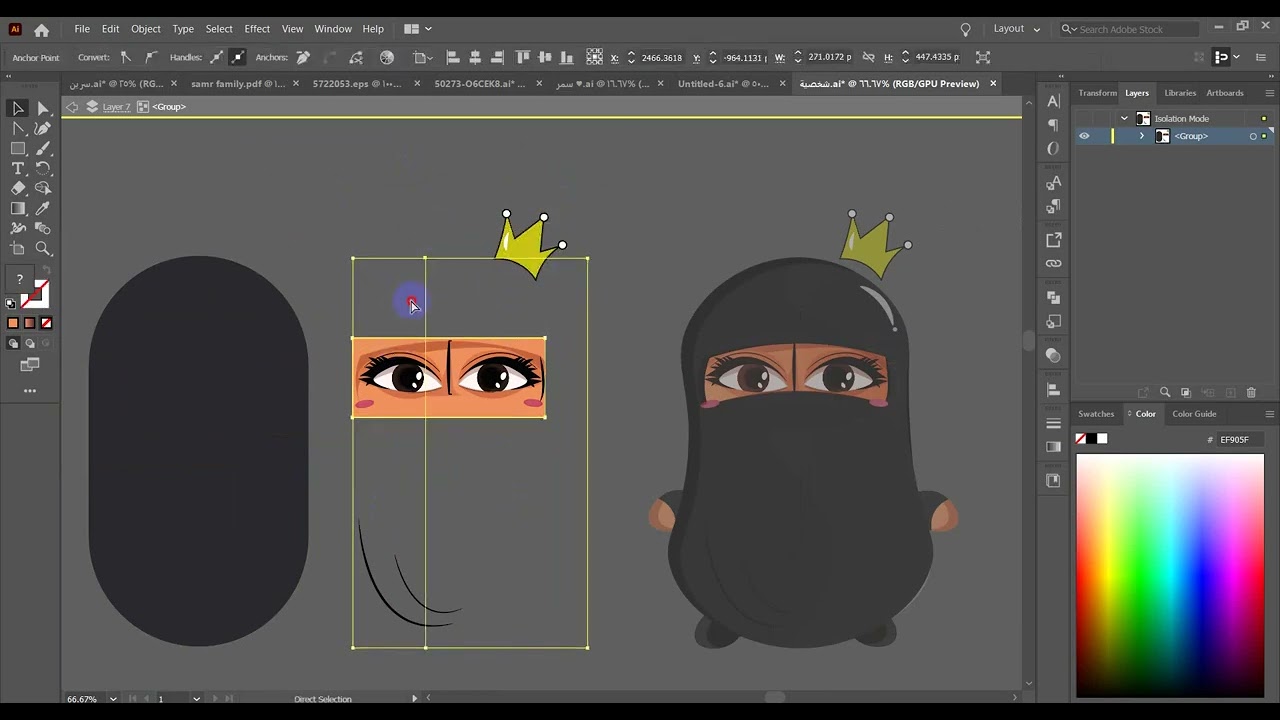Set paint mode to None button
This screenshot has width=1280, height=720.
46,323
